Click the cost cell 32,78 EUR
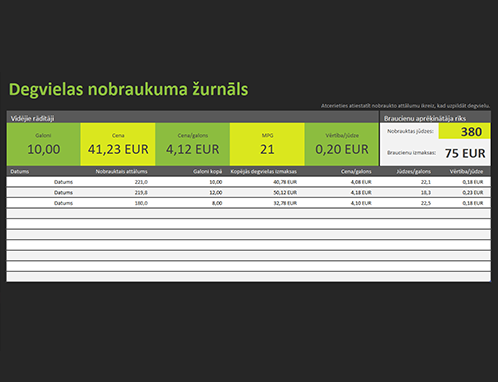 point(285,203)
